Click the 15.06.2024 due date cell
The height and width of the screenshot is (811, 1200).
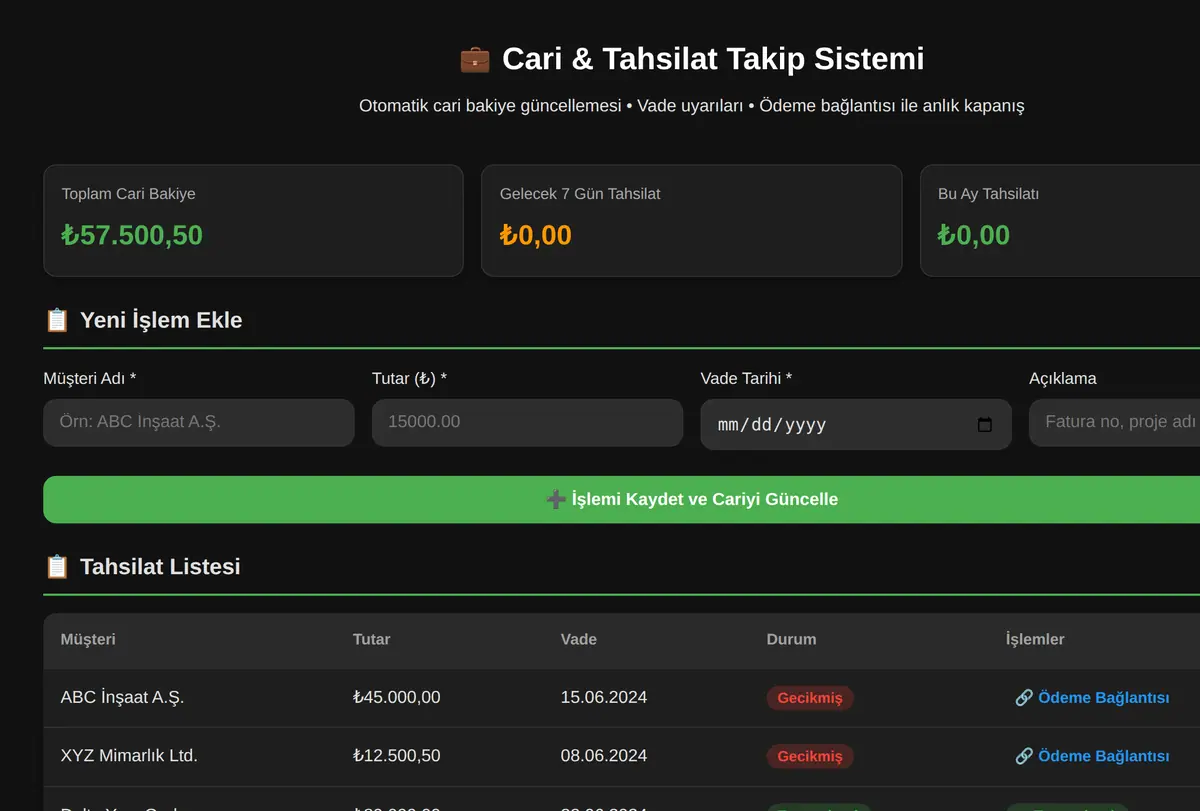[604, 698]
